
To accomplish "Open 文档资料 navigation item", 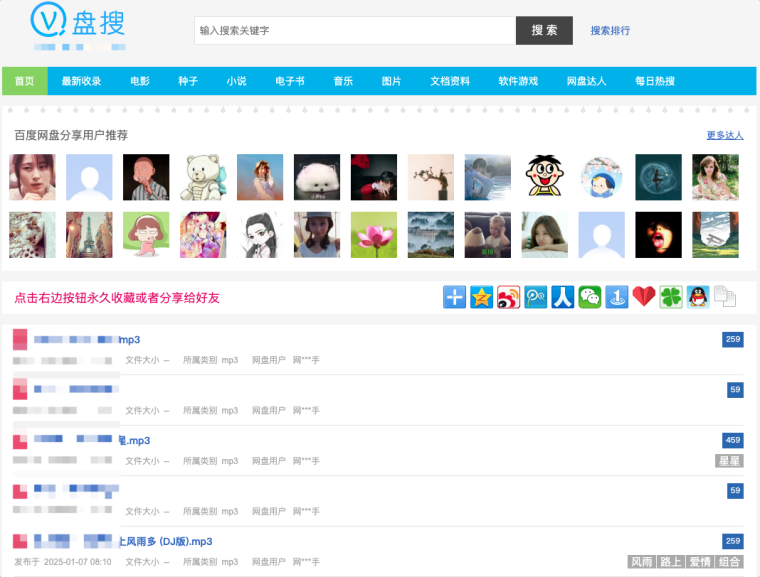I will [x=450, y=81].
